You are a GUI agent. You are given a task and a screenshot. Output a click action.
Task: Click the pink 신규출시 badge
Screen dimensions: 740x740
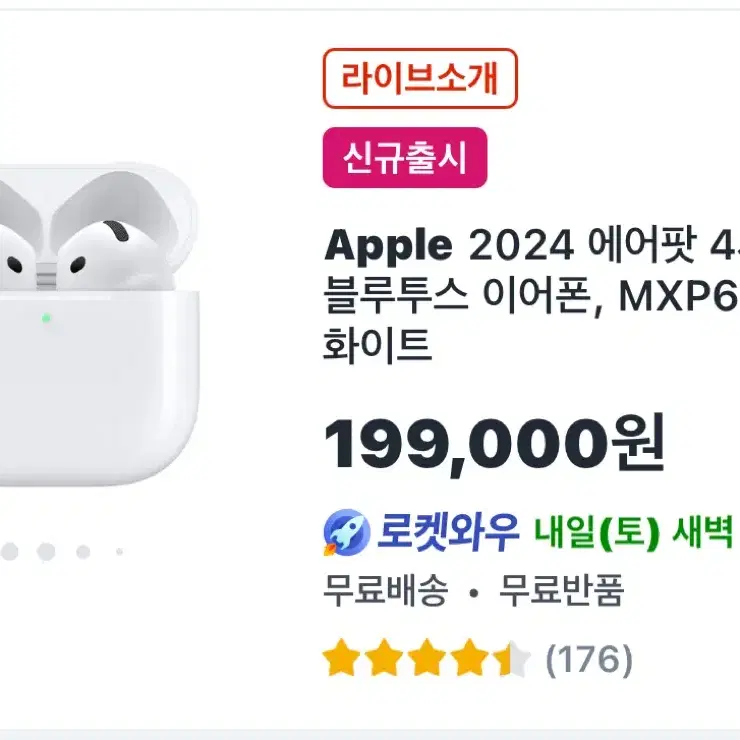click(x=405, y=158)
